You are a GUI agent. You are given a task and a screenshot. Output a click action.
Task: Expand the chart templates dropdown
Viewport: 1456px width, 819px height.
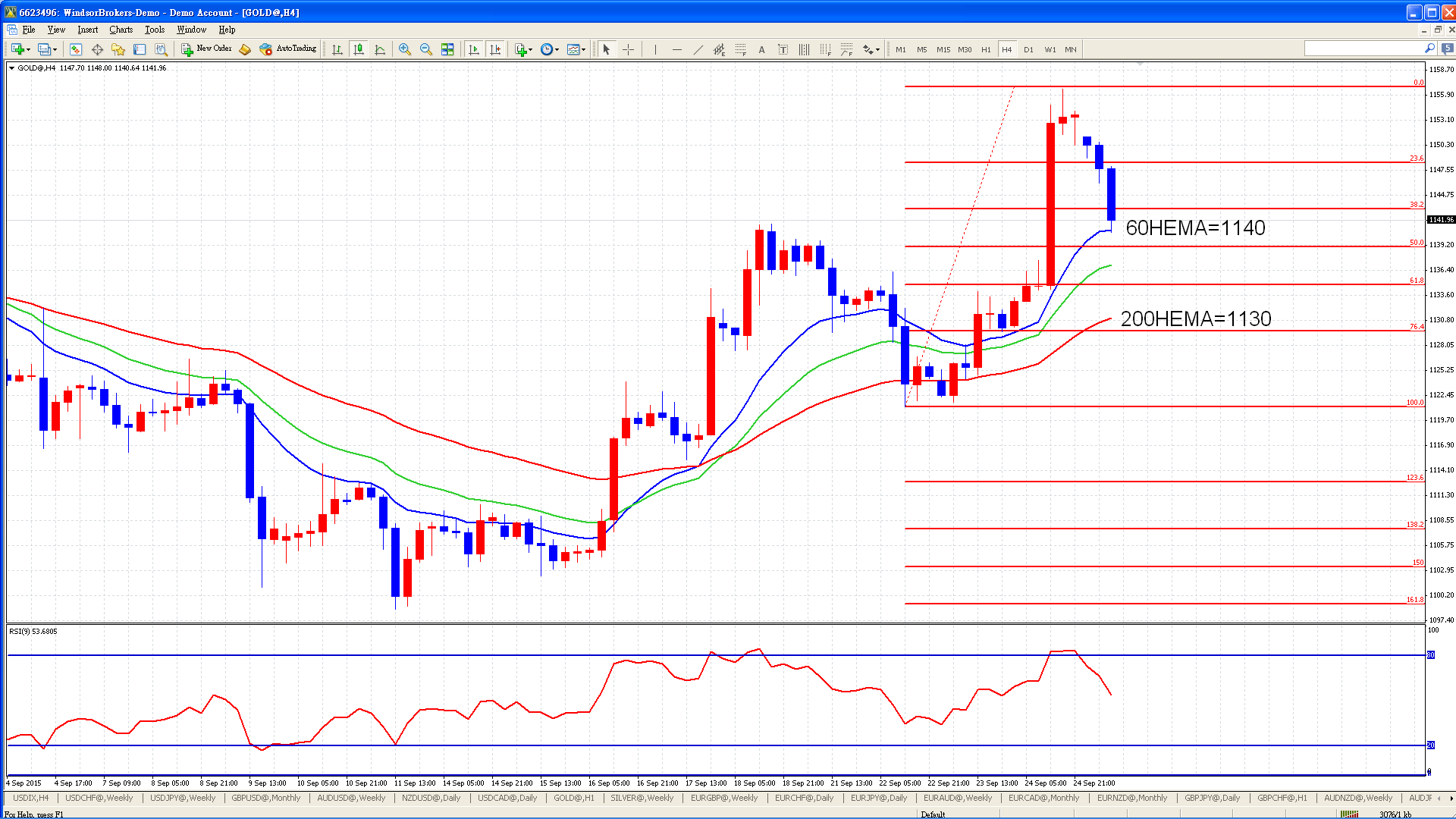(x=576, y=49)
